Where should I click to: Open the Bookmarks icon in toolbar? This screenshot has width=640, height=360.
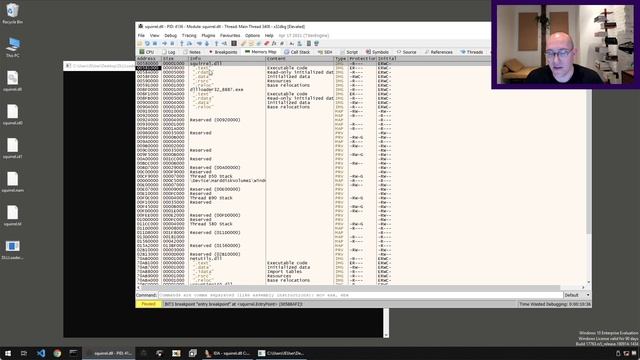(x=266, y=43)
